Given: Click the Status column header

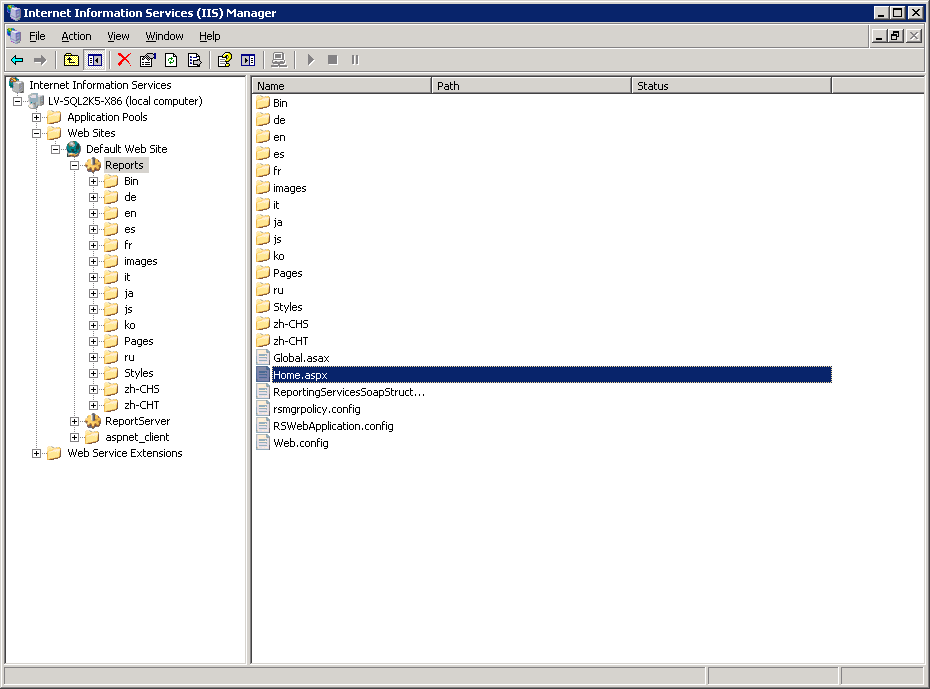Looking at the screenshot, I should tap(730, 86).
